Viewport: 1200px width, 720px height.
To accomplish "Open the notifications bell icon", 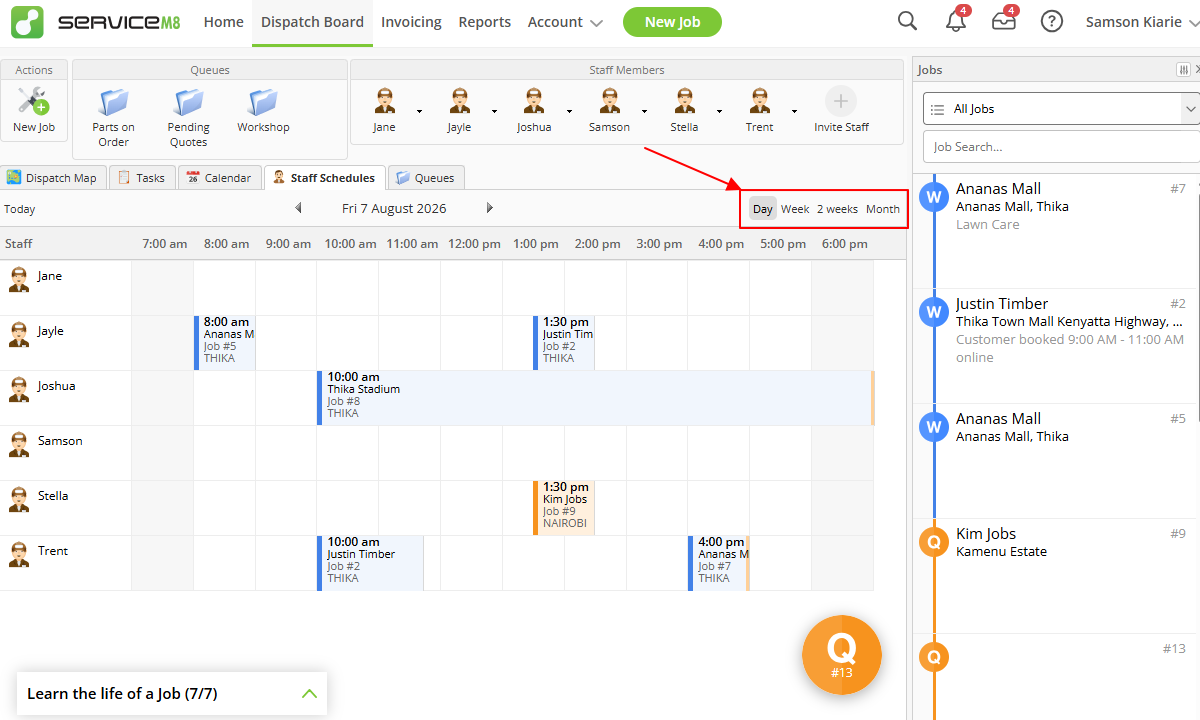I will pos(956,21).
